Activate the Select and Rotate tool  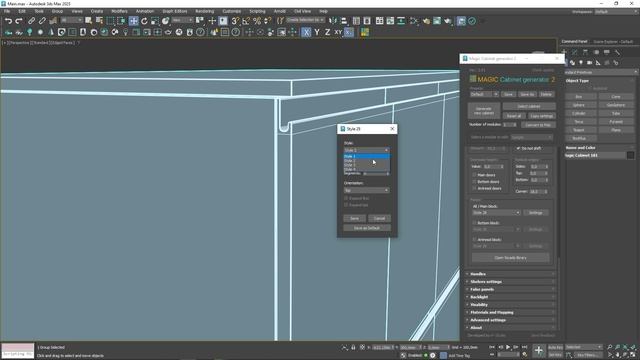(144, 21)
